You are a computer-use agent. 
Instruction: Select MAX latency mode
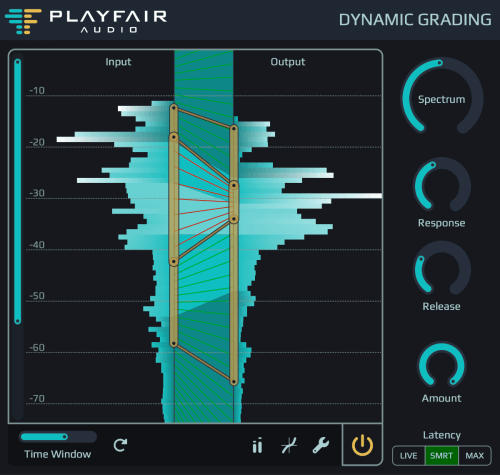coord(475,456)
